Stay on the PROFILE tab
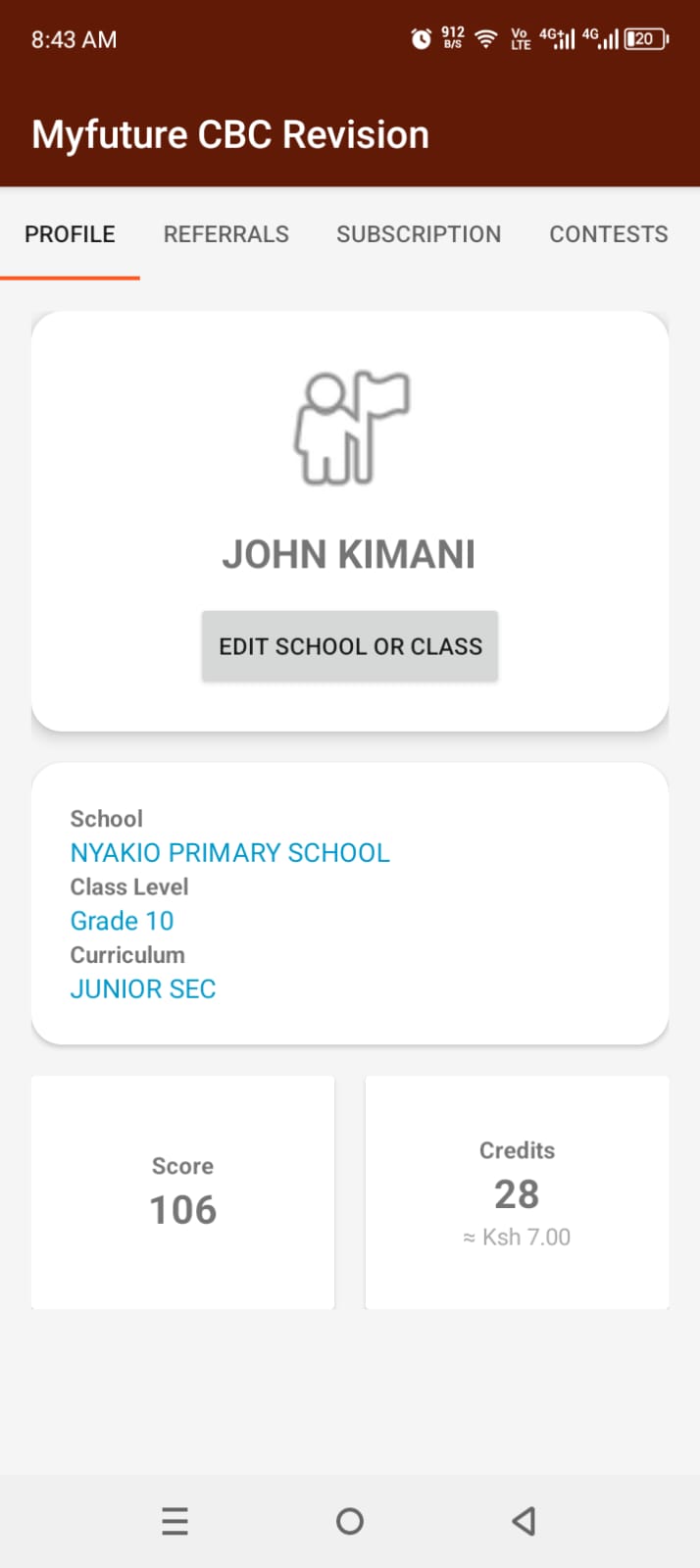The image size is (700, 1568). tap(70, 234)
